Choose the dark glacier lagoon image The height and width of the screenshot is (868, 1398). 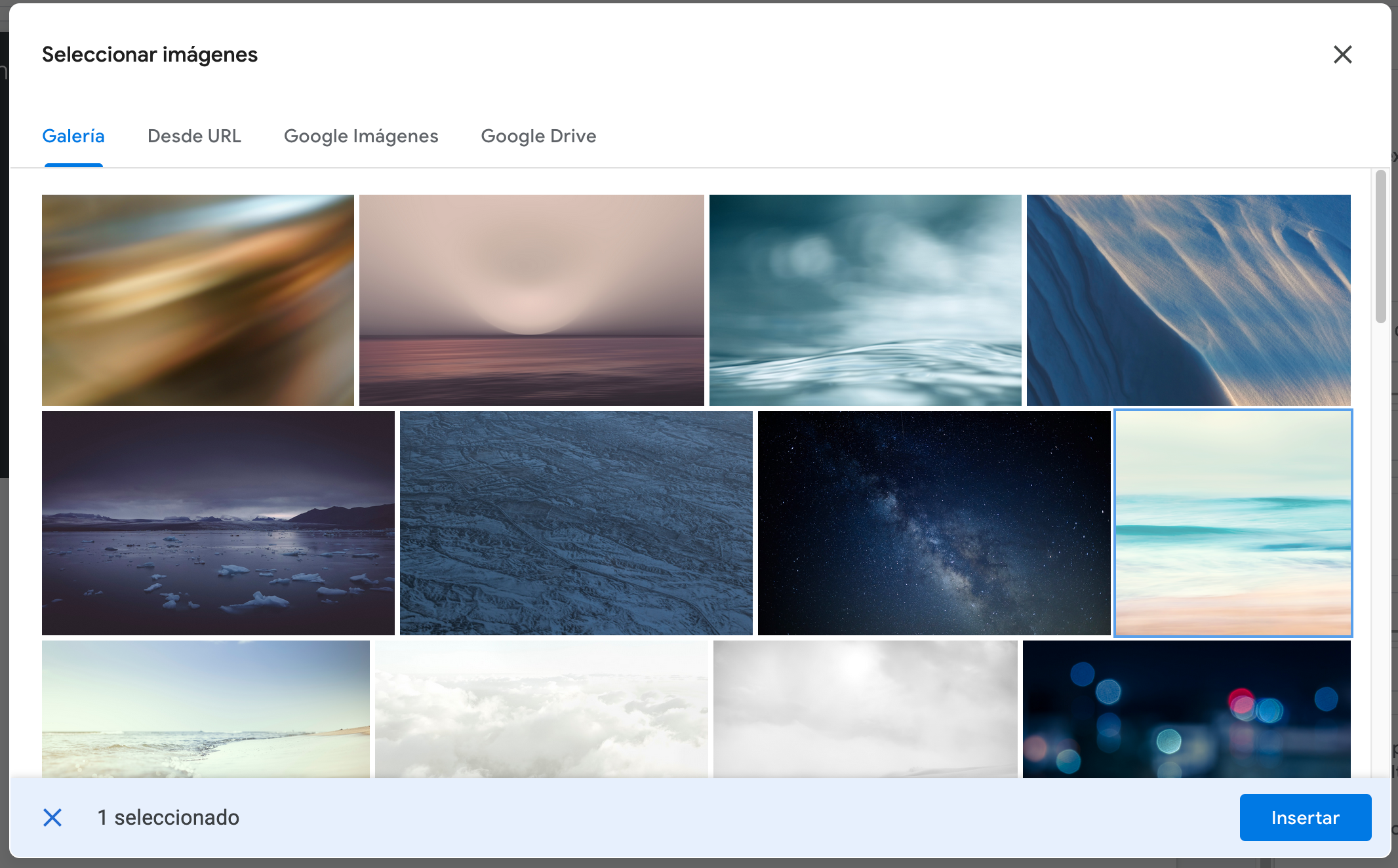tap(218, 523)
